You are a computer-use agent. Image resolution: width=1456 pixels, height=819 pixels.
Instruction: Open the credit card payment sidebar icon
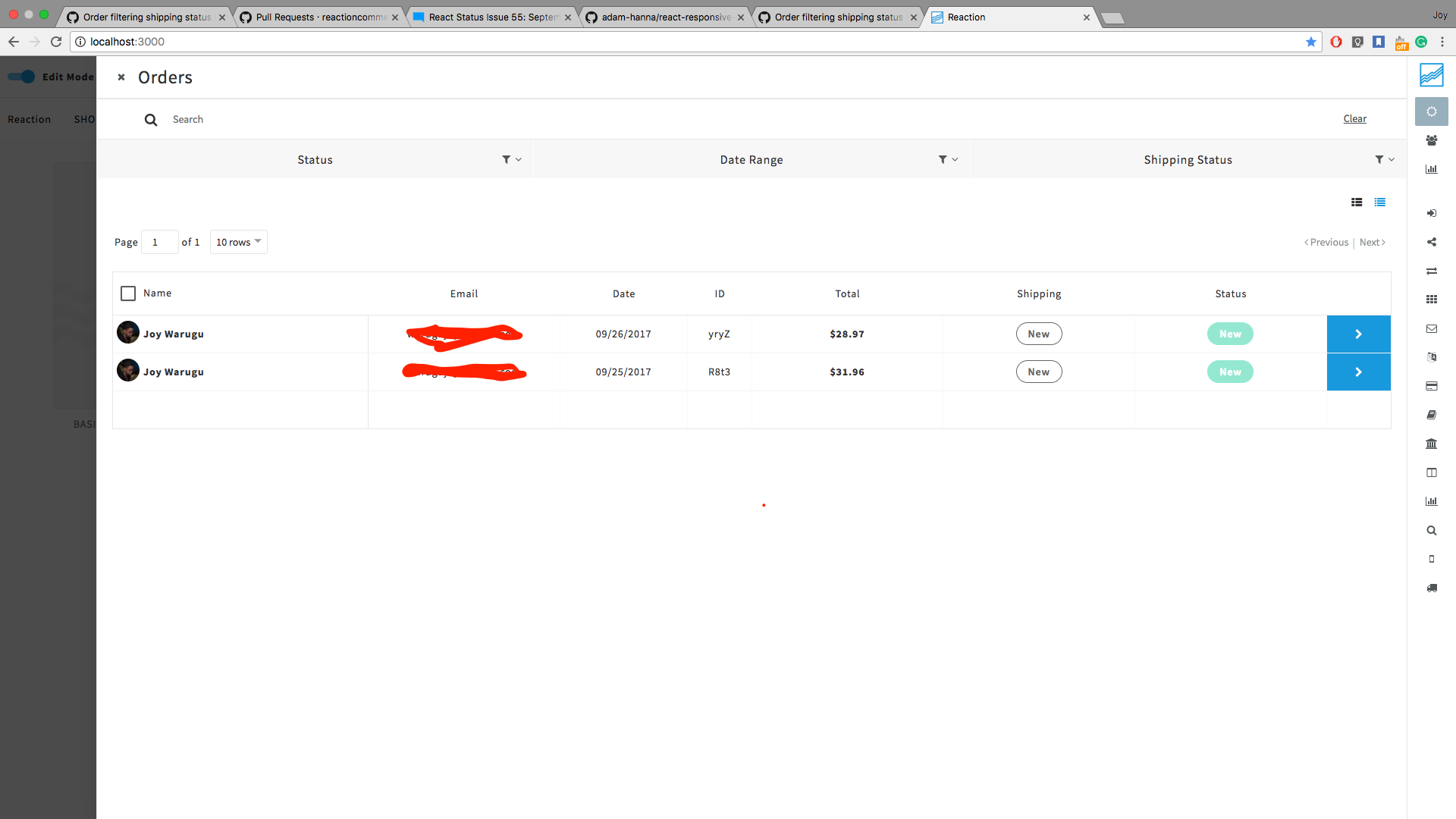tap(1431, 386)
